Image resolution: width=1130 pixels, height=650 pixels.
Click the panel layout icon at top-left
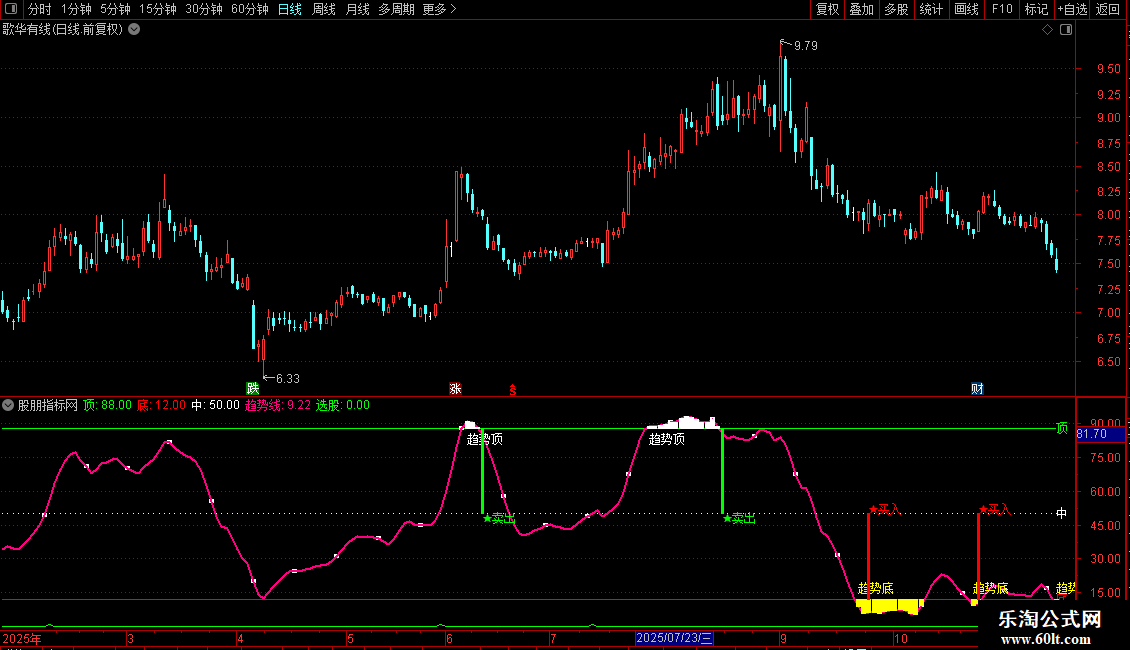click(x=11, y=9)
